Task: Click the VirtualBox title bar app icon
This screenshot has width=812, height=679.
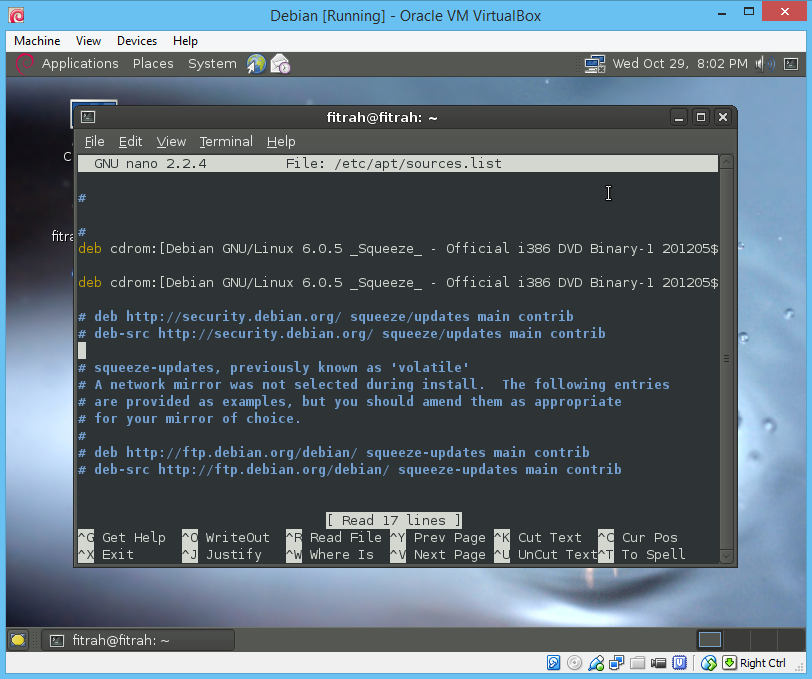Action: coord(16,16)
